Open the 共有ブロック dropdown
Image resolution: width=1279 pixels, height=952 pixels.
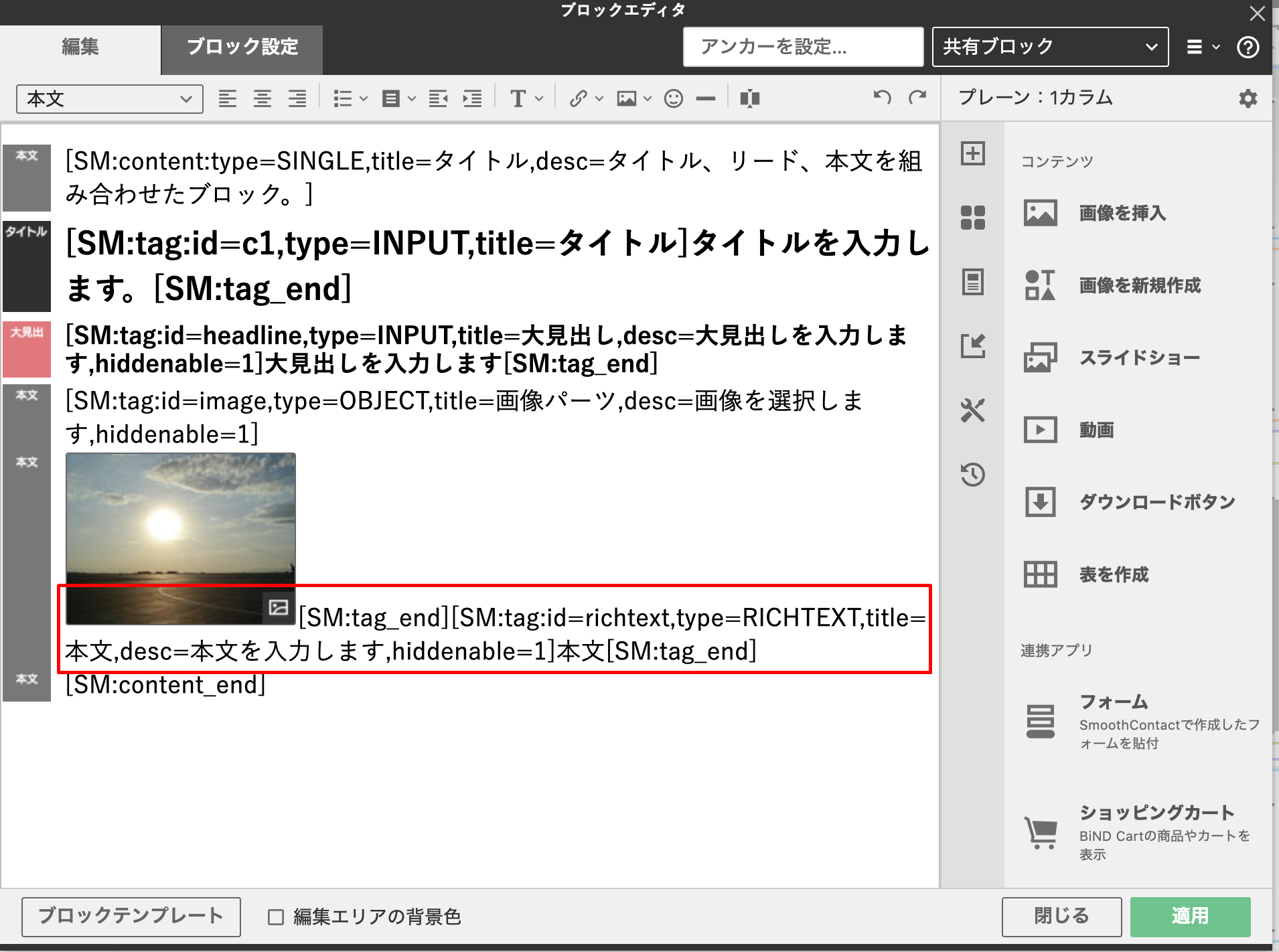[1050, 47]
